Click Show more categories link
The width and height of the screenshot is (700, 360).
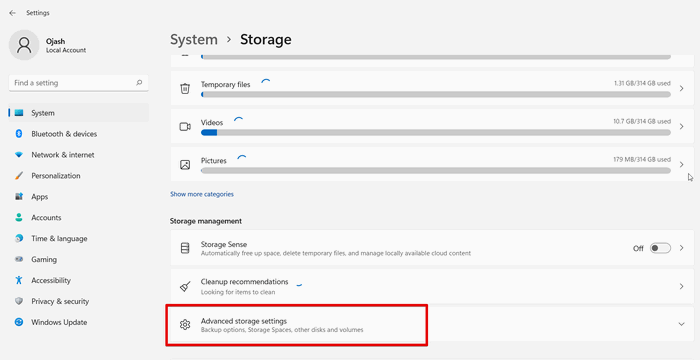(x=202, y=194)
